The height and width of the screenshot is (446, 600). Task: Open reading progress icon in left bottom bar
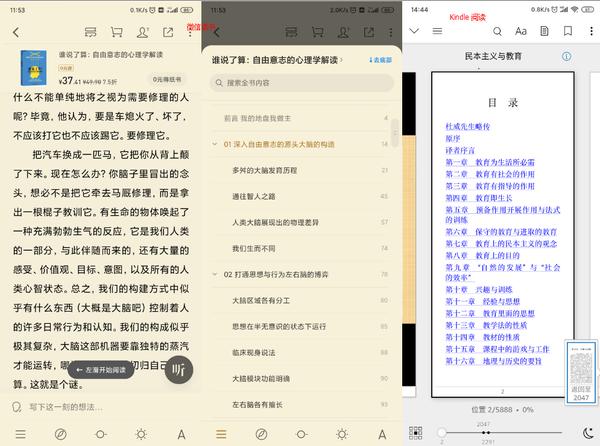(x=101, y=434)
